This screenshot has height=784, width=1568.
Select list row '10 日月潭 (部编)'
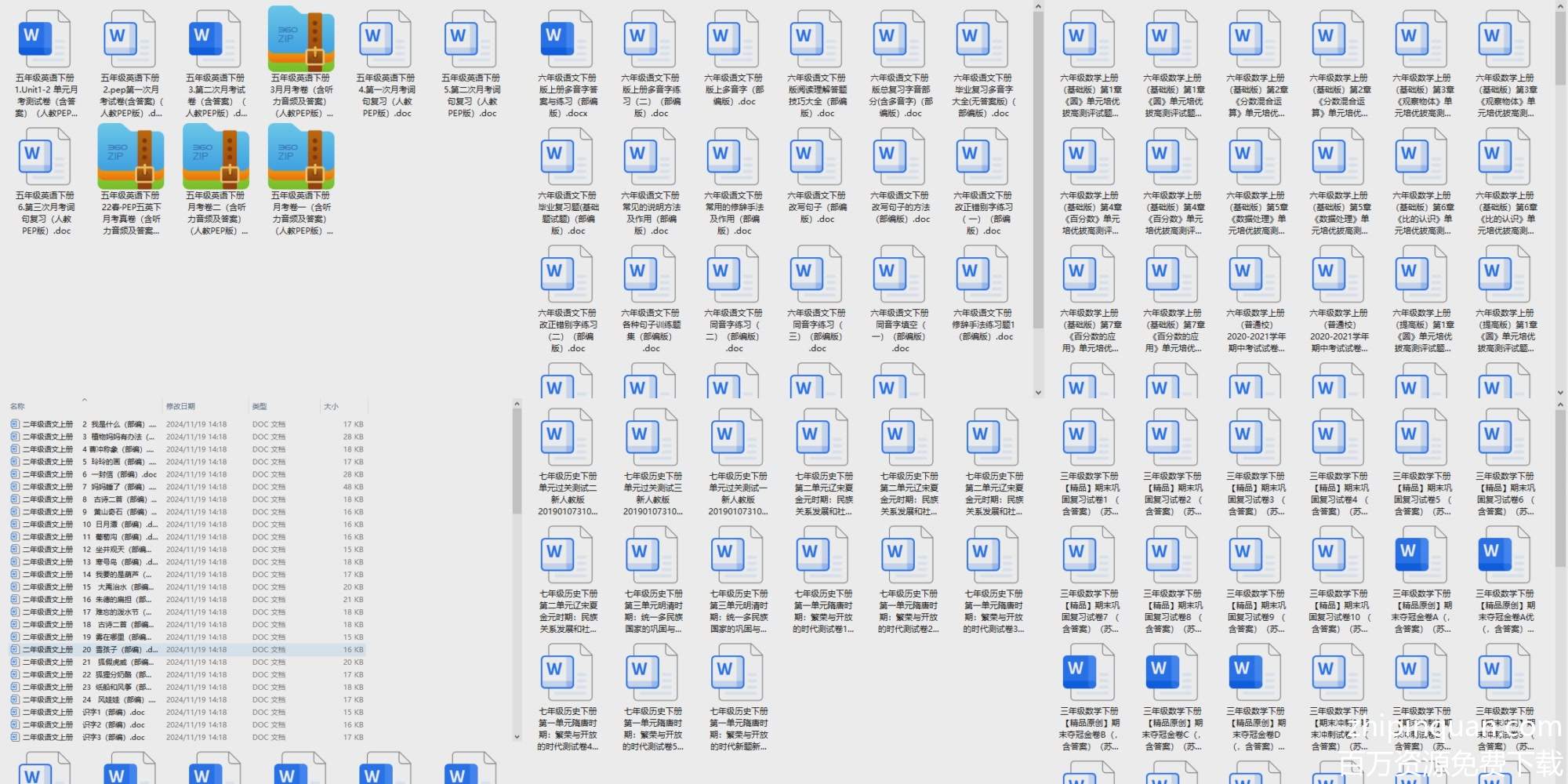[x=187, y=524]
